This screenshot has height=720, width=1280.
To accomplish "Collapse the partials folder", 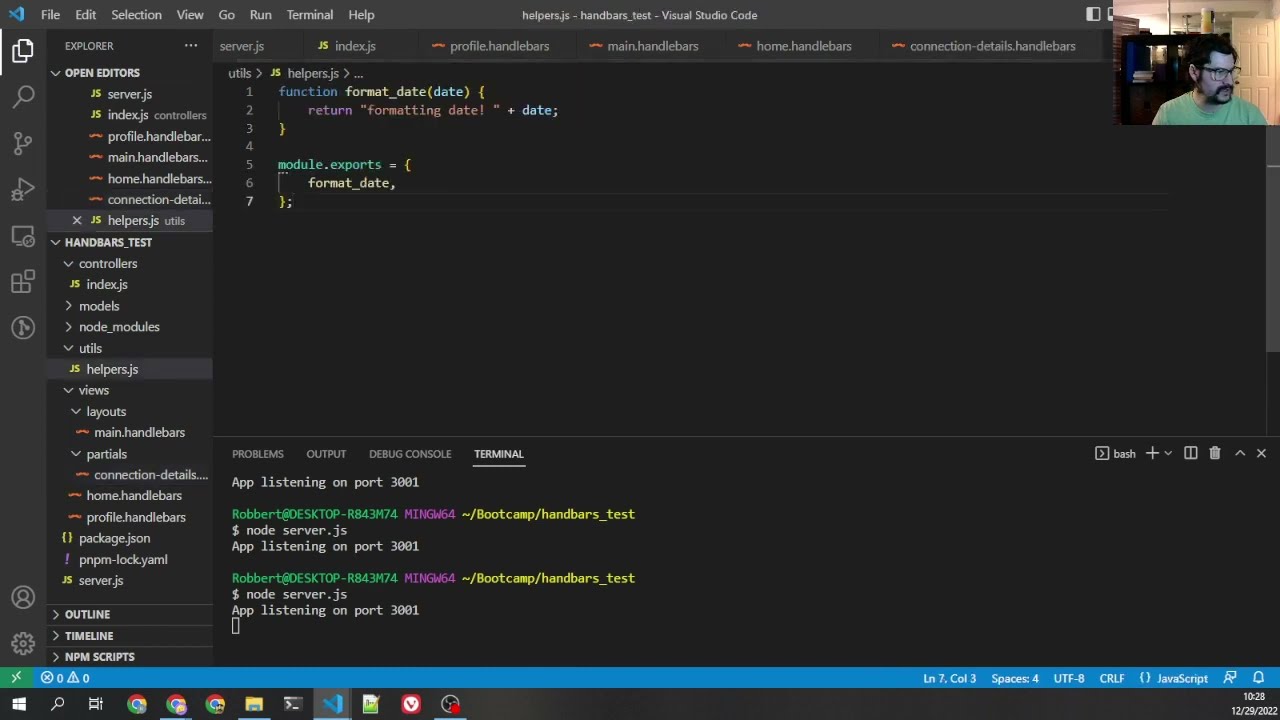I will point(106,454).
